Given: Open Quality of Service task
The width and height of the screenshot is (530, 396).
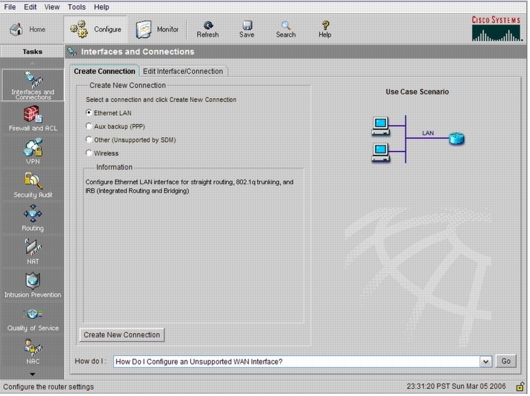Looking at the screenshot, I should click(32, 318).
